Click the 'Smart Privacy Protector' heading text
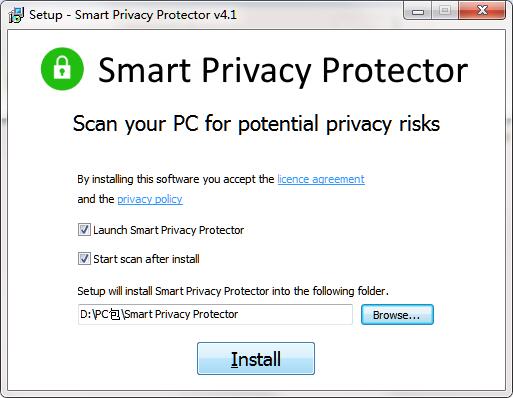This screenshot has height=398, width=513. 283,70
